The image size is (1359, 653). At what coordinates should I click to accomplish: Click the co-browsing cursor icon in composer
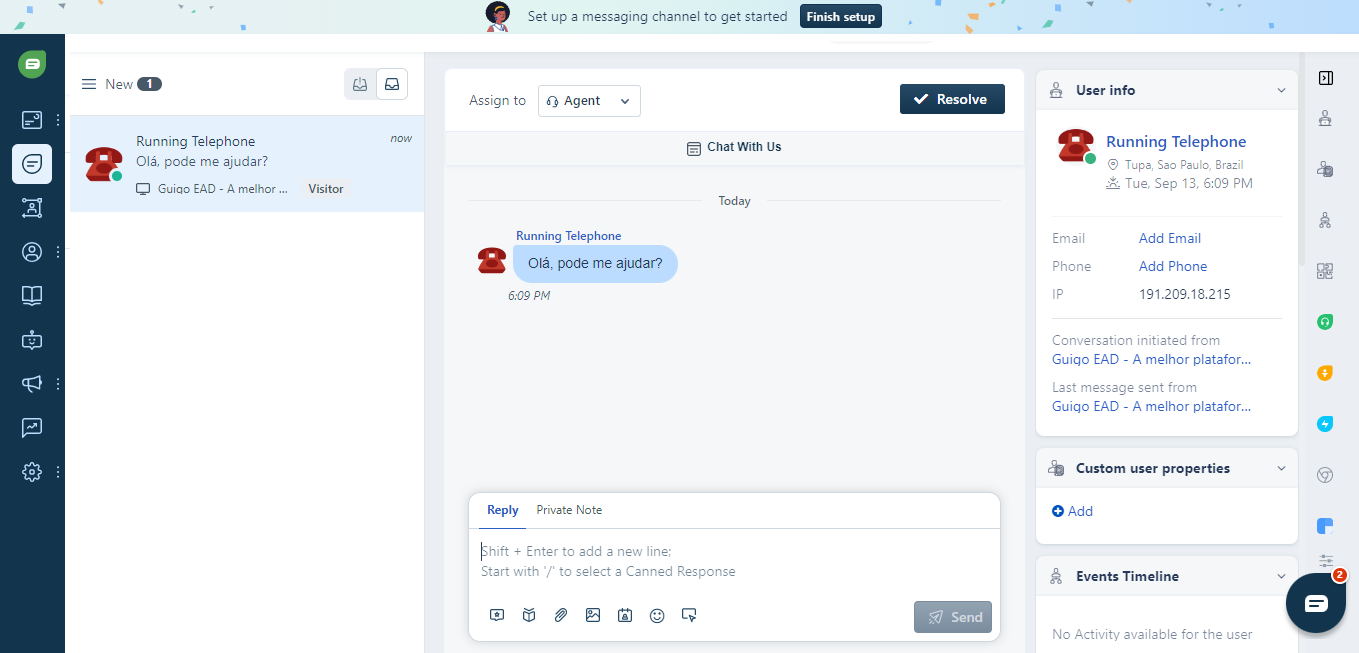coord(689,616)
